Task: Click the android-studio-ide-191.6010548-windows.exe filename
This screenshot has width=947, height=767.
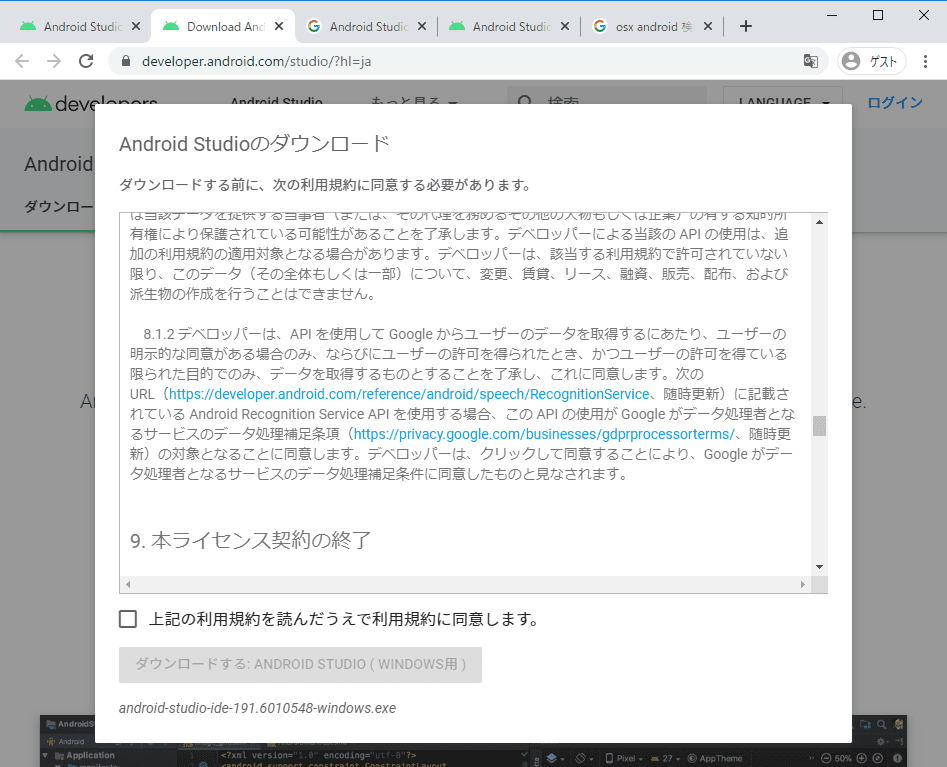Action: [x=257, y=708]
